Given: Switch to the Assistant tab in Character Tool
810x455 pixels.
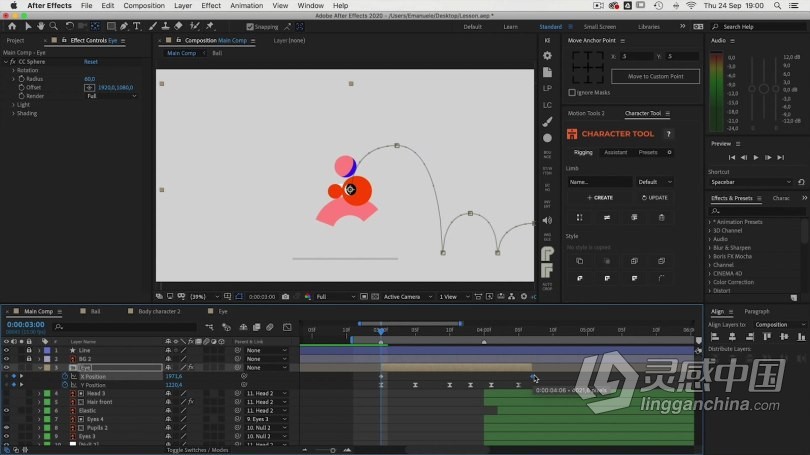Looking at the screenshot, I should 615,152.
